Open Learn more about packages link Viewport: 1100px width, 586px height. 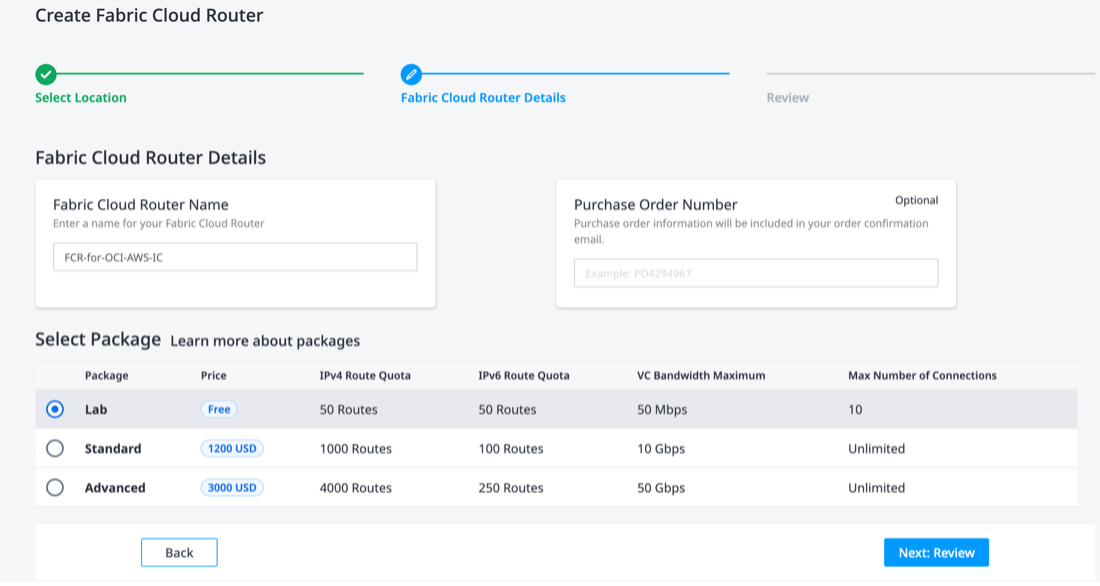click(265, 341)
